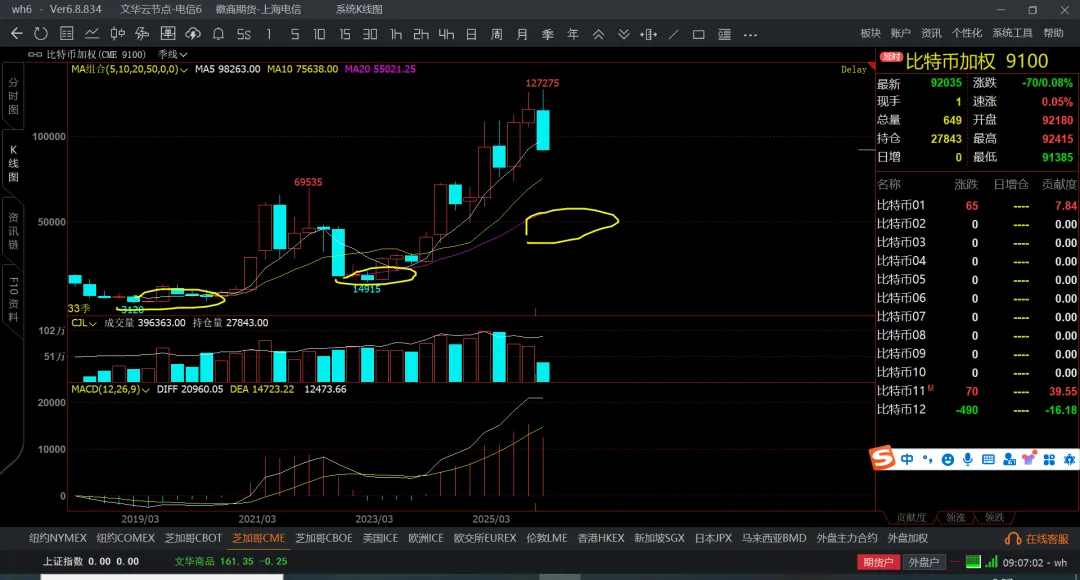
Task: Expand the 季线 period dropdown
Action: click(x=172, y=54)
